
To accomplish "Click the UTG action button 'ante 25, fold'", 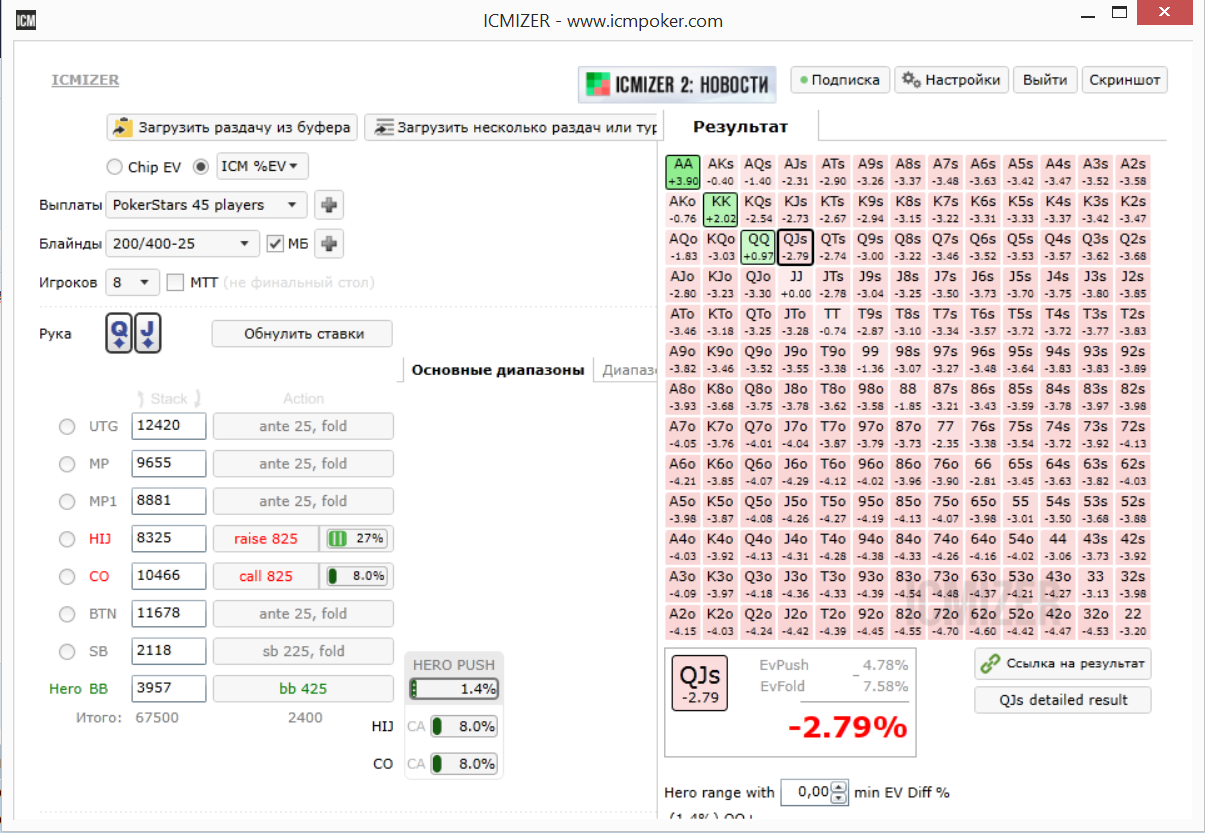I will click(x=303, y=427).
